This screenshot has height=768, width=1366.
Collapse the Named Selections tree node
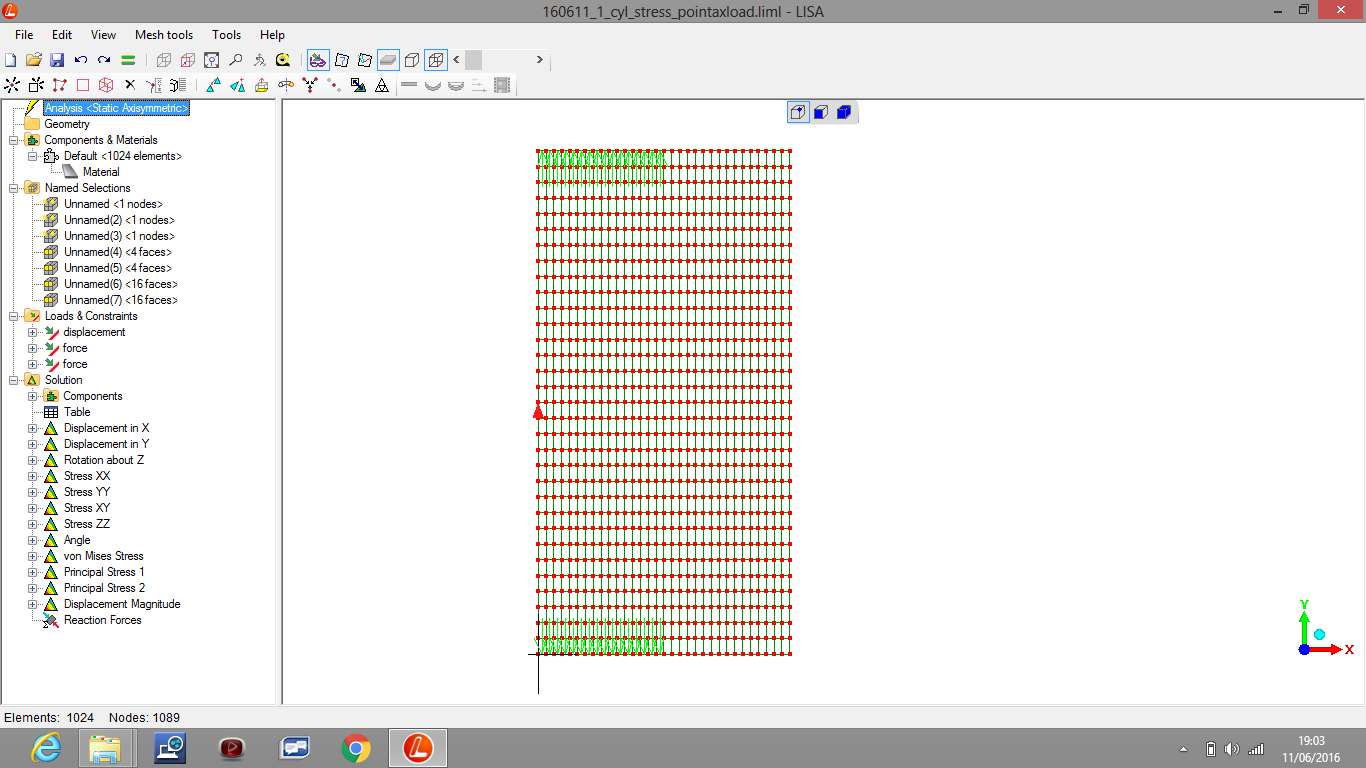coord(14,188)
